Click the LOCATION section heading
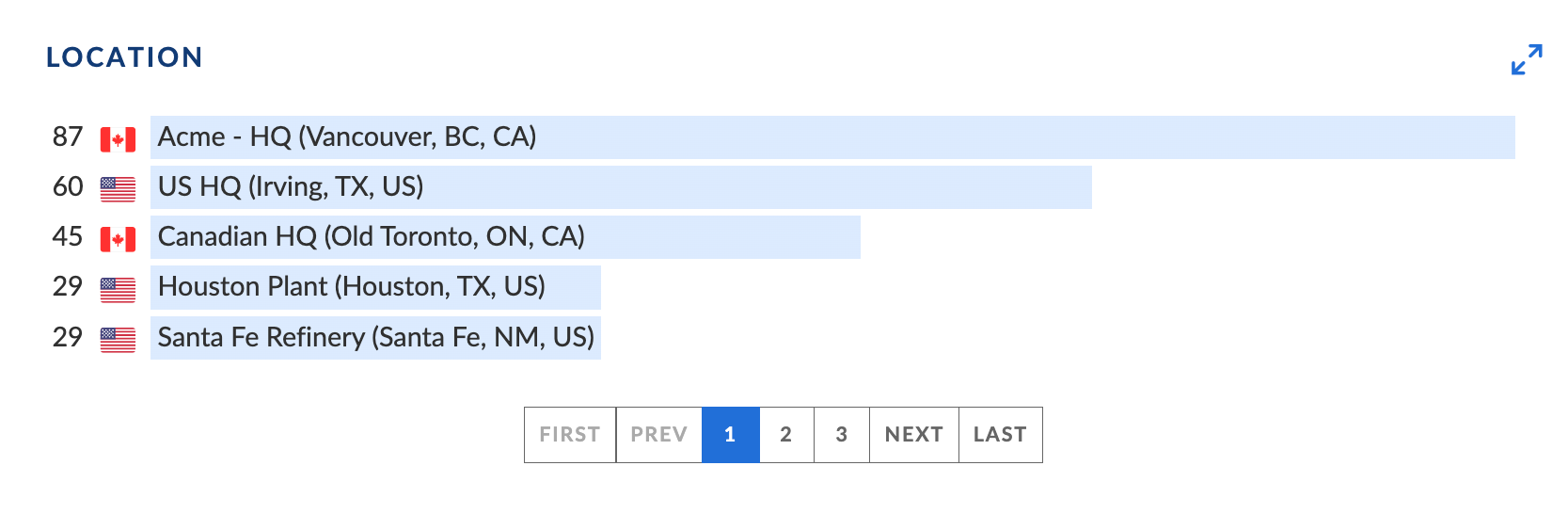Screen dimensions: 1568x530 point(124,57)
